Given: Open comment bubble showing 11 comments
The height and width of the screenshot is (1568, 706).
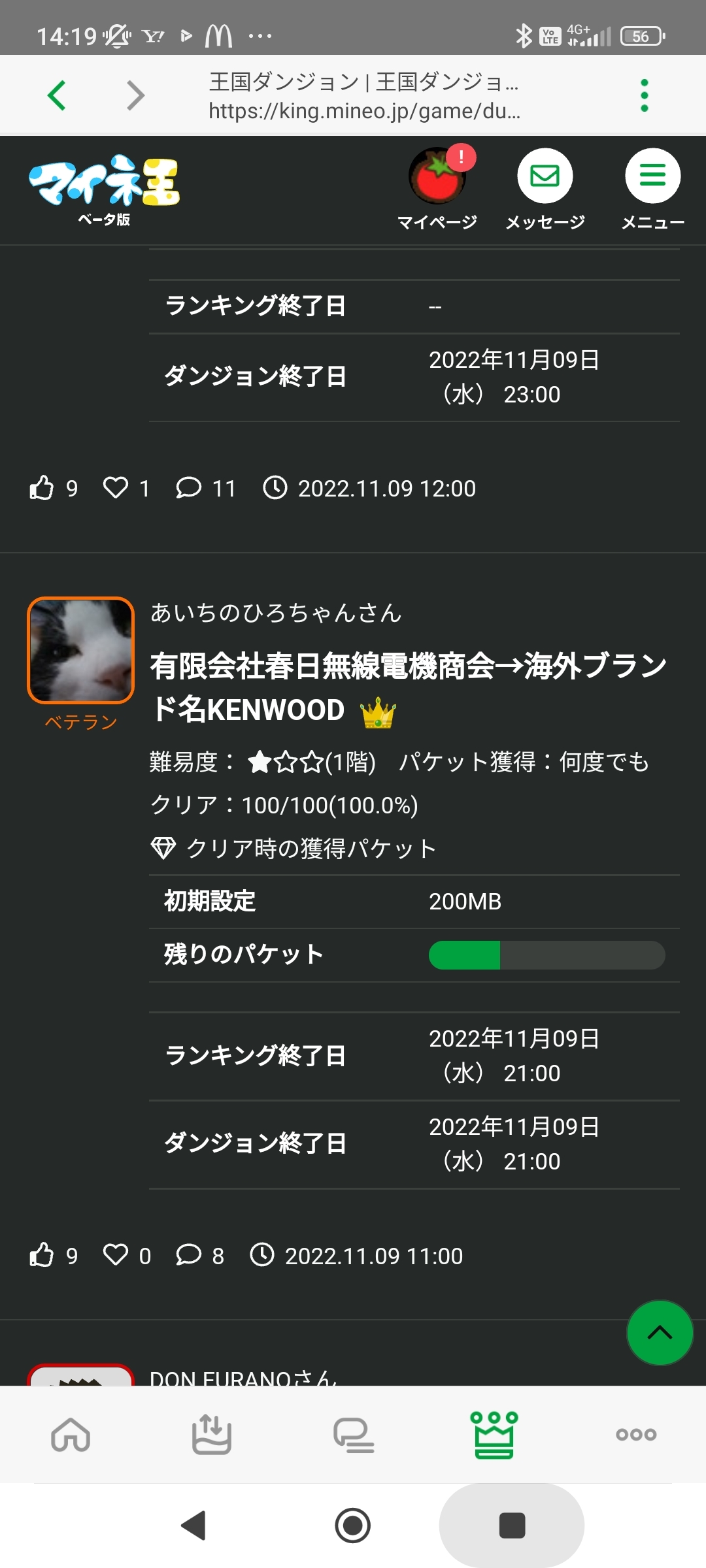Looking at the screenshot, I should tap(189, 487).
